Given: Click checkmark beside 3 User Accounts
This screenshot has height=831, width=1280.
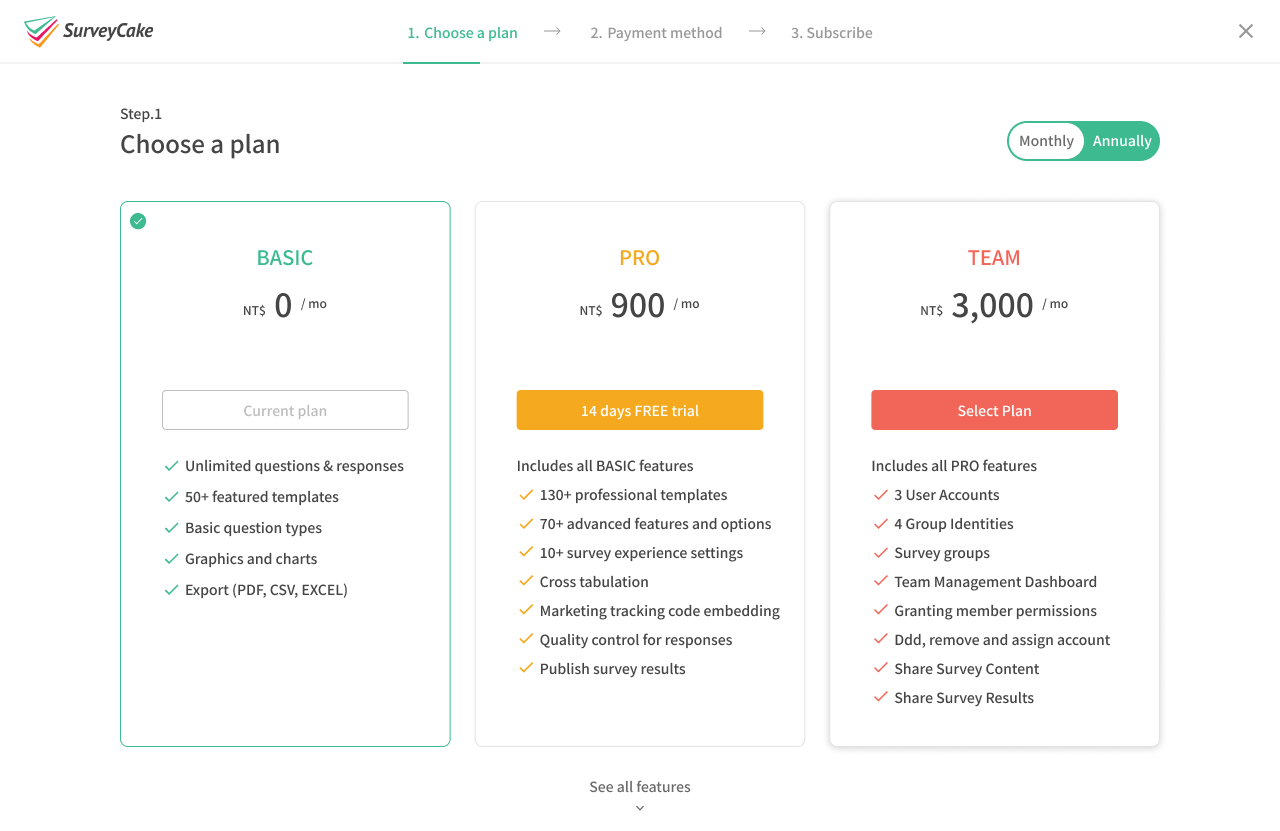Looking at the screenshot, I should pos(881,494).
